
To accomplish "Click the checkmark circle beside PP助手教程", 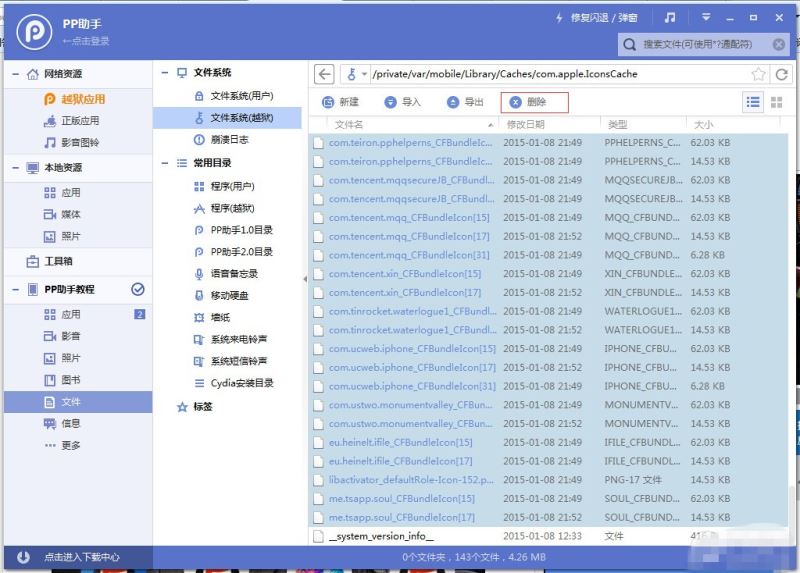I will (138, 289).
